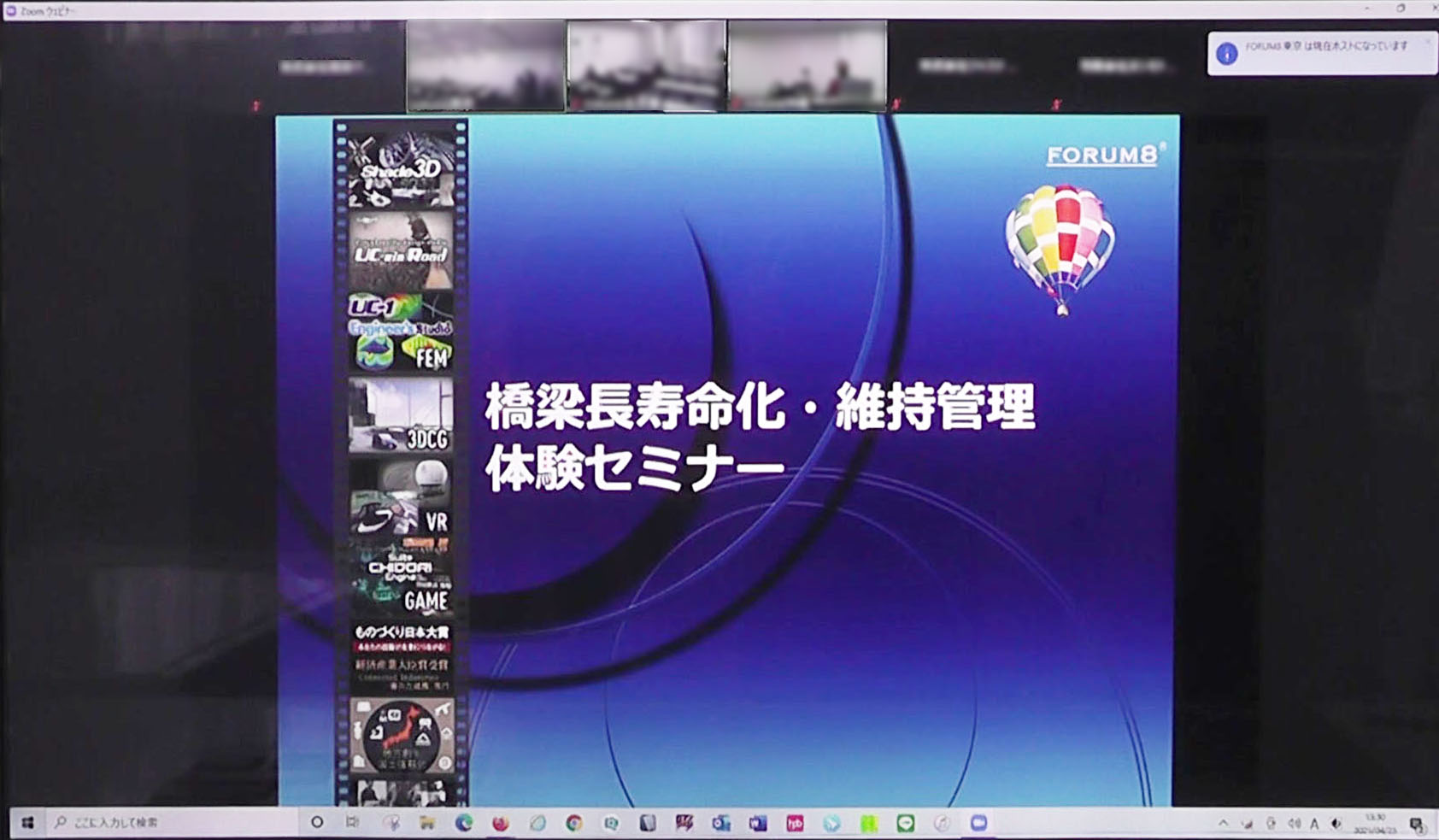Select the first blurred participant video thumbnail
This screenshot has width=1439, height=840.
pos(485,66)
